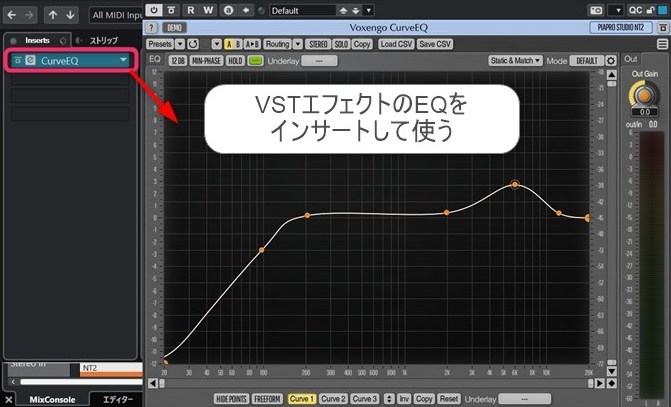
Task: Enable Write automation W button
Action: pyautogui.click(x=208, y=10)
